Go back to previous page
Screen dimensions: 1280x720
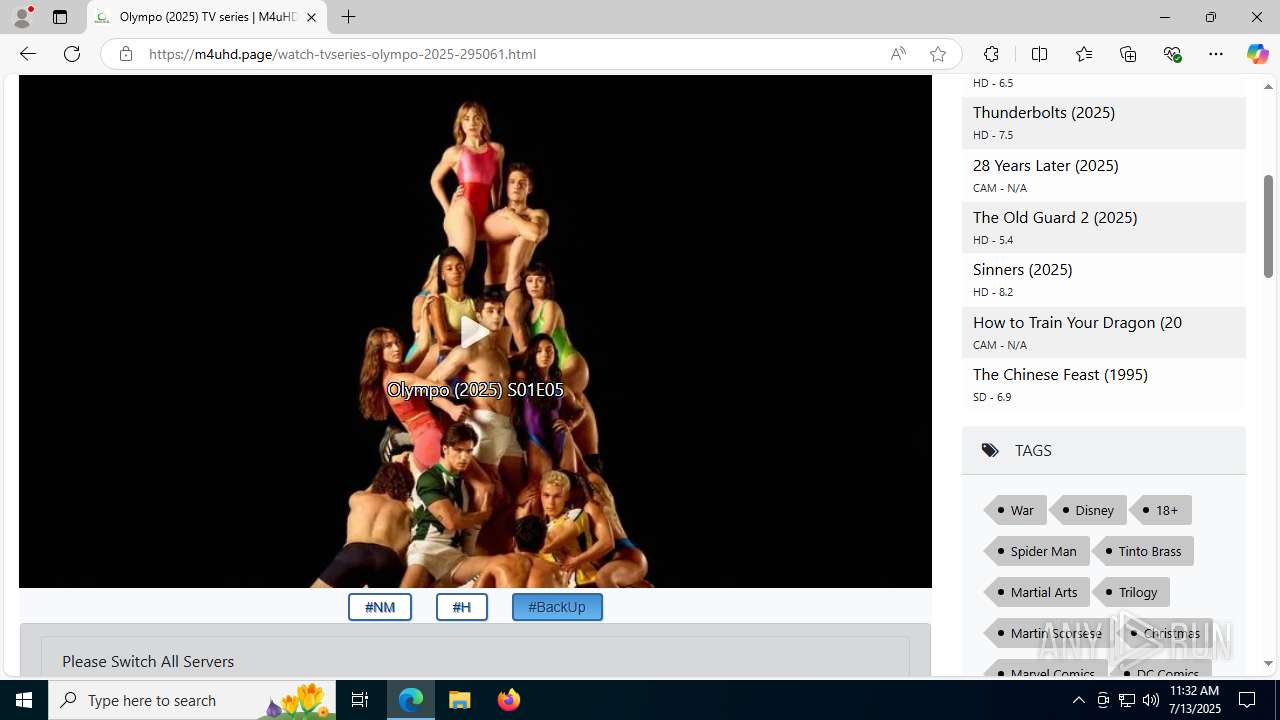click(27, 54)
